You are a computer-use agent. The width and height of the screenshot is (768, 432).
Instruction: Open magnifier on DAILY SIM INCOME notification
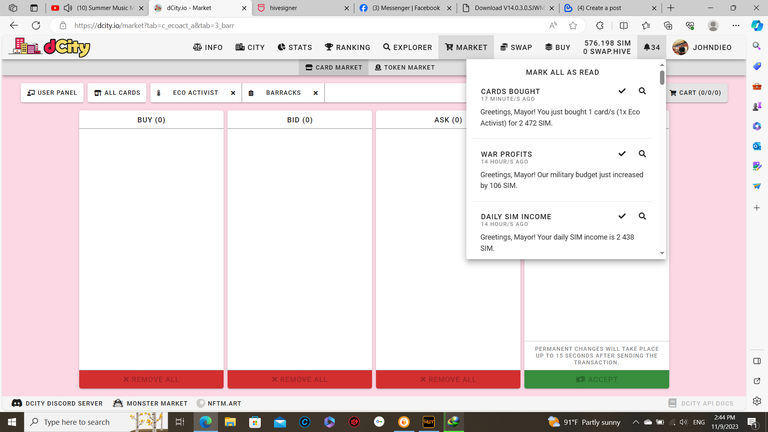[x=642, y=216]
